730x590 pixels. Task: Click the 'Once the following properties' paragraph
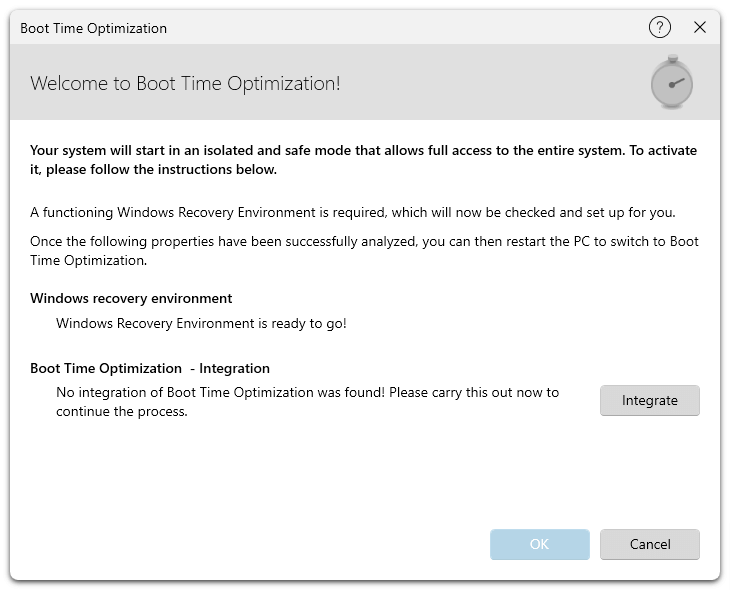(x=364, y=251)
